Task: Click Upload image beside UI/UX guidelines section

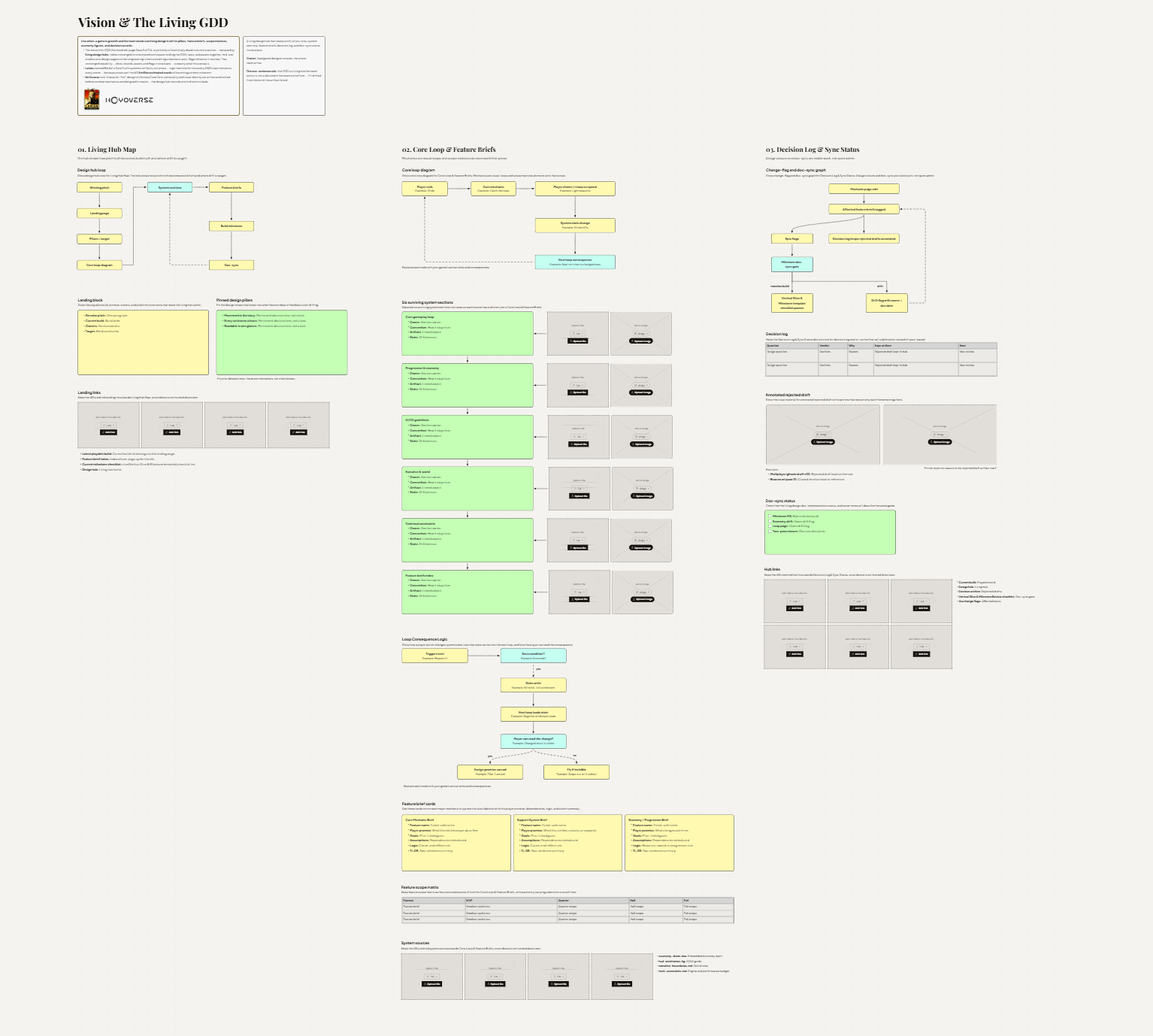Action: pyautogui.click(x=641, y=444)
